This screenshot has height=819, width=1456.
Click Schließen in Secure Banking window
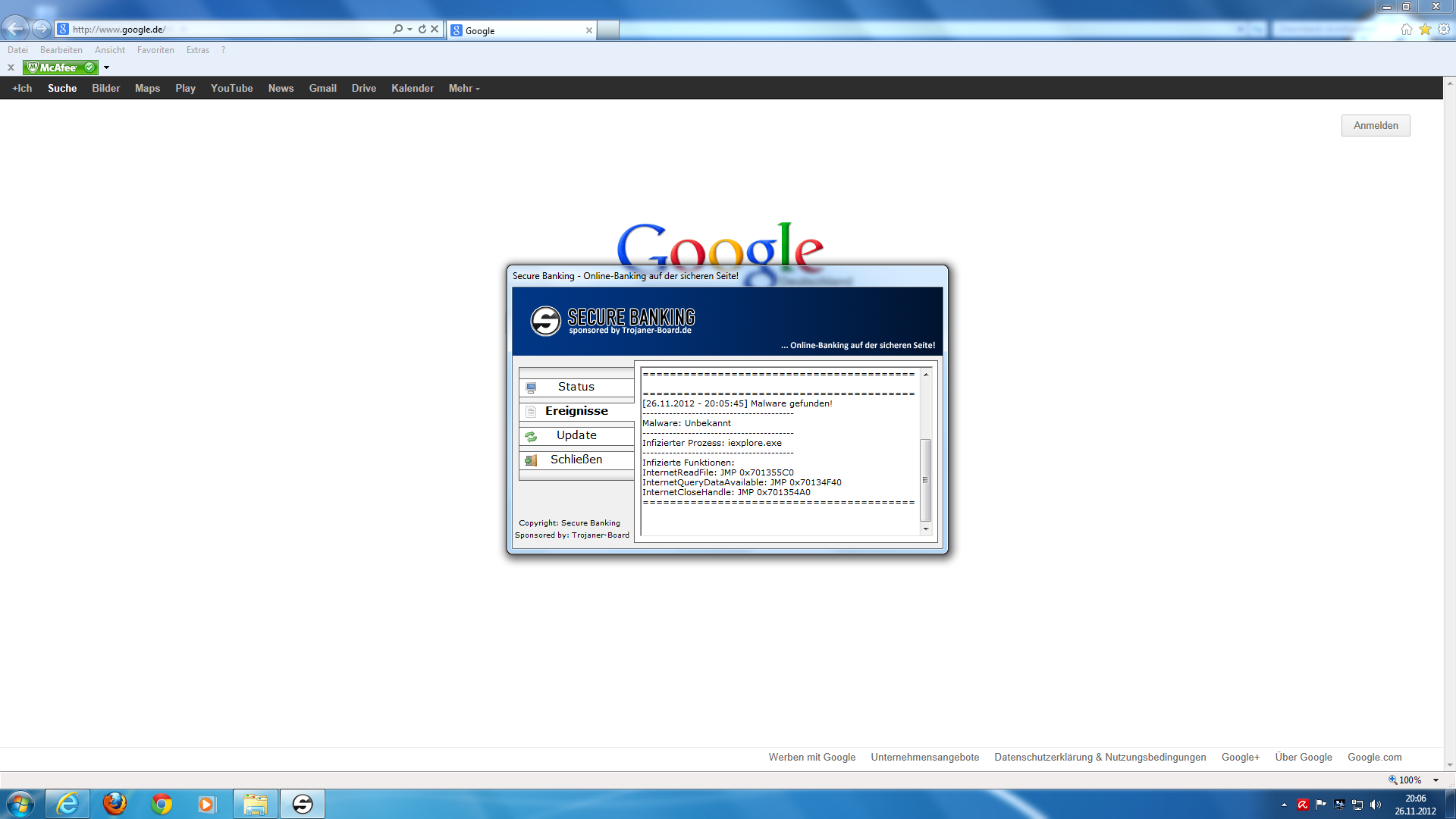(576, 460)
